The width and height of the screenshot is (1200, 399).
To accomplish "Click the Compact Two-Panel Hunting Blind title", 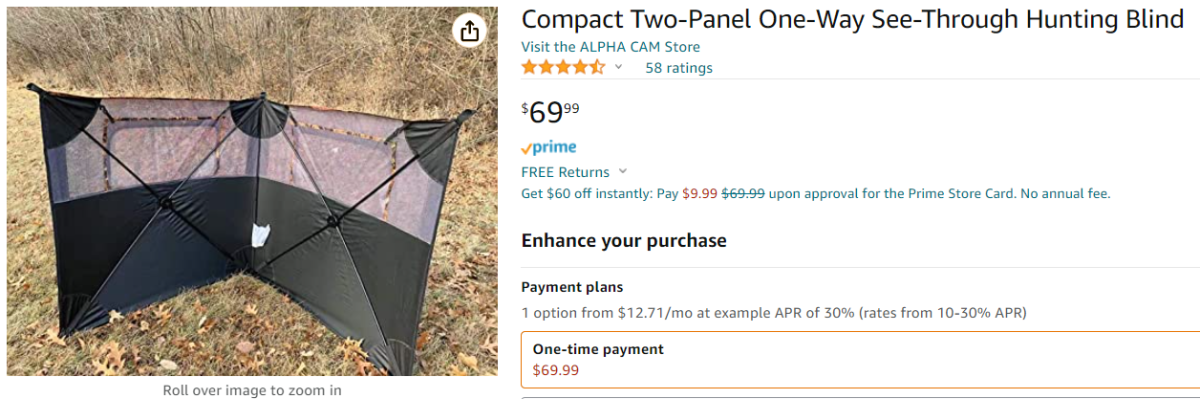I will coord(852,19).
